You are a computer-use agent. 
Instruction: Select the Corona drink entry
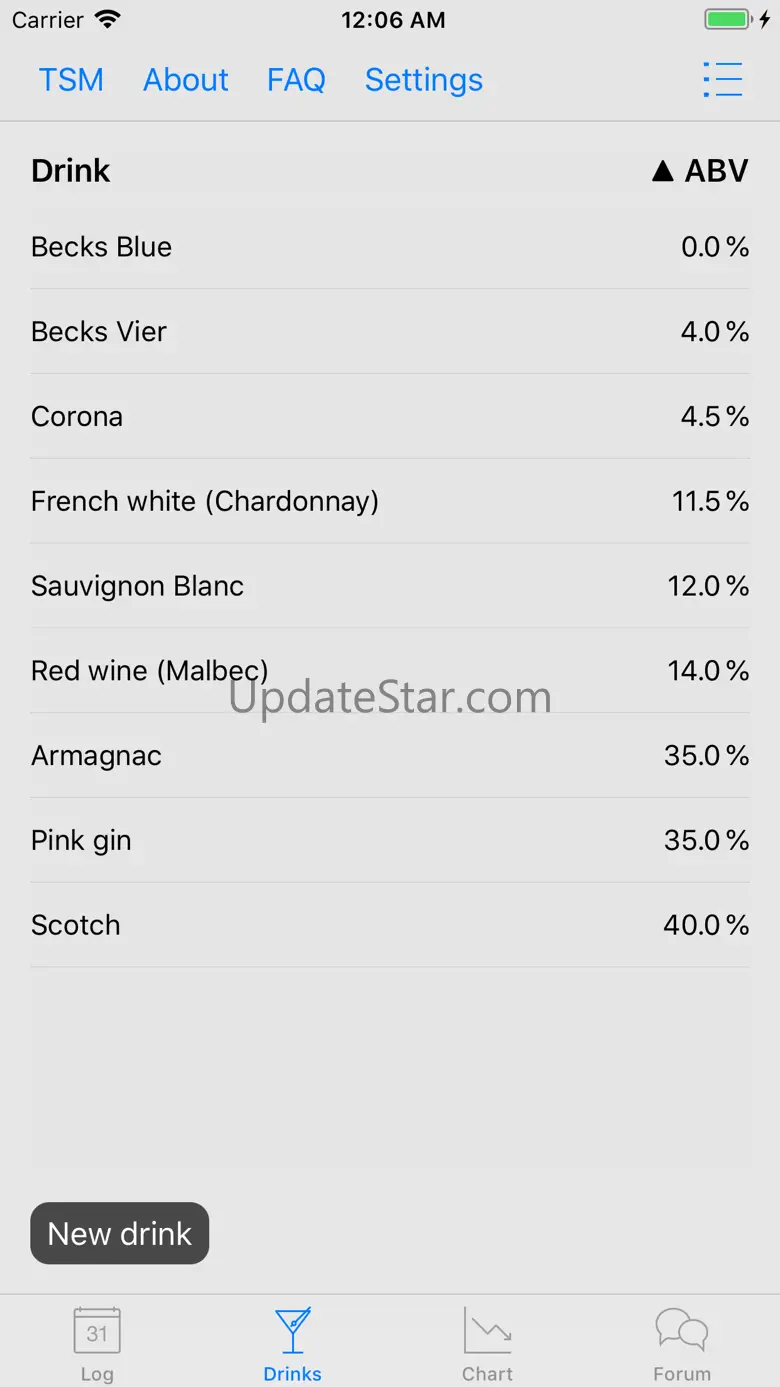(390, 416)
